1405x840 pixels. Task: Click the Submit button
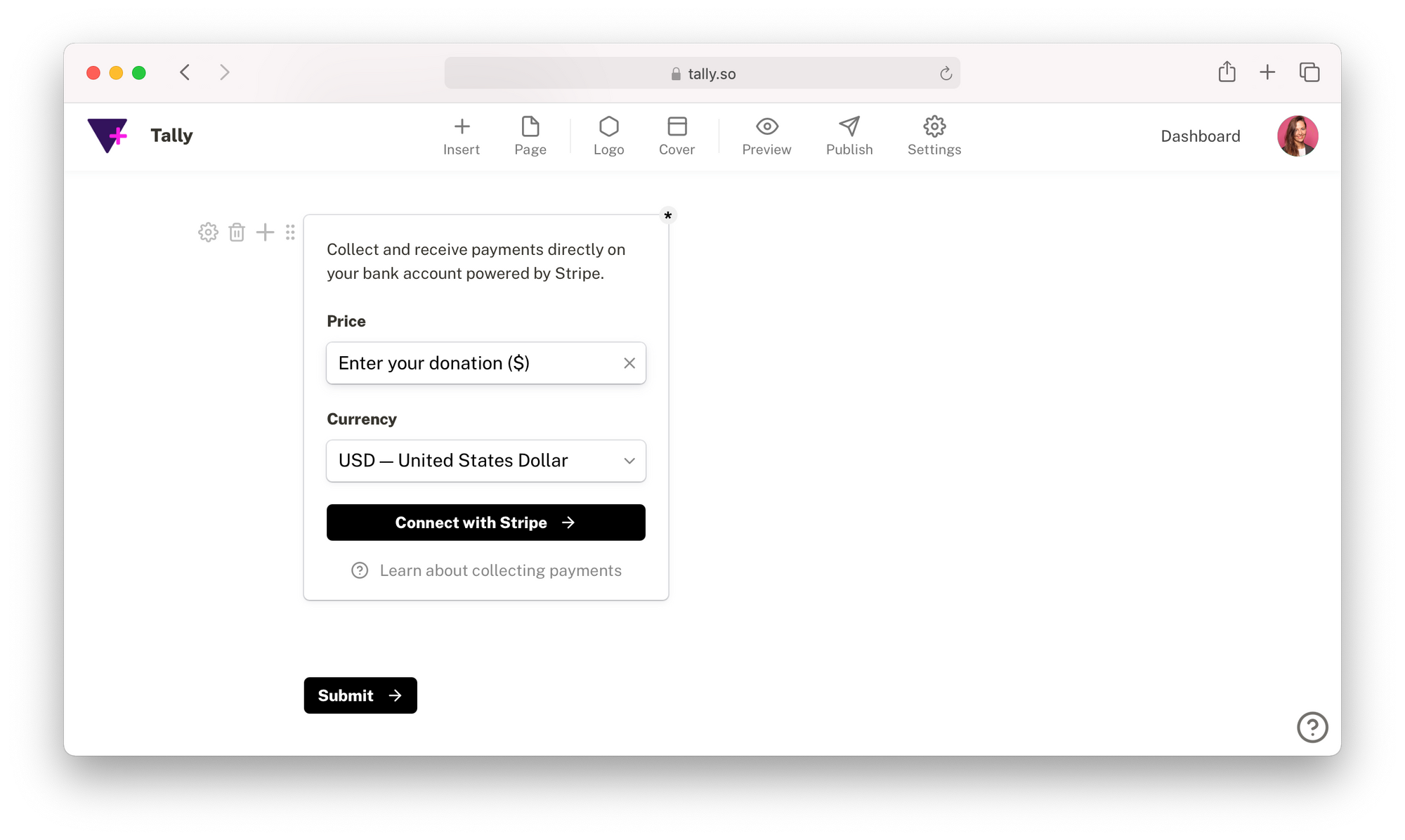[x=360, y=695]
